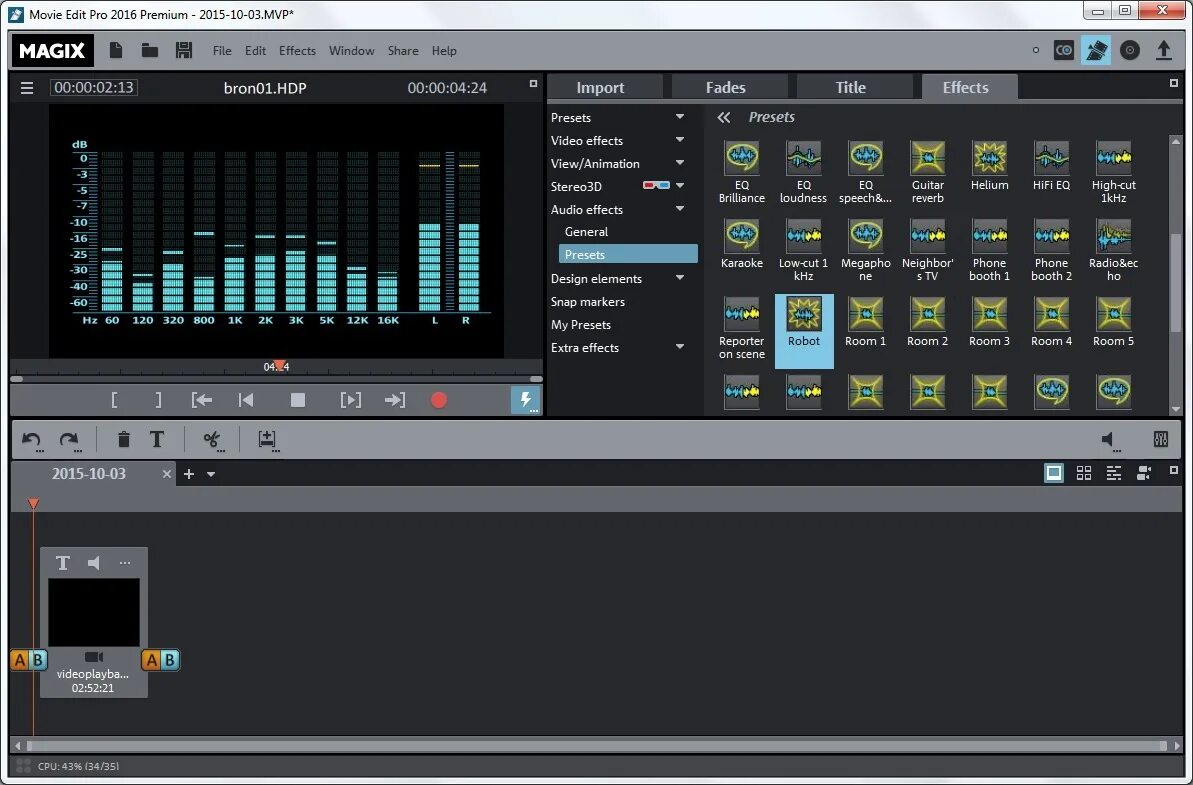This screenshot has width=1193, height=785.
Task: Toggle the highlighted edit mode icon in top bar
Action: pos(1096,51)
